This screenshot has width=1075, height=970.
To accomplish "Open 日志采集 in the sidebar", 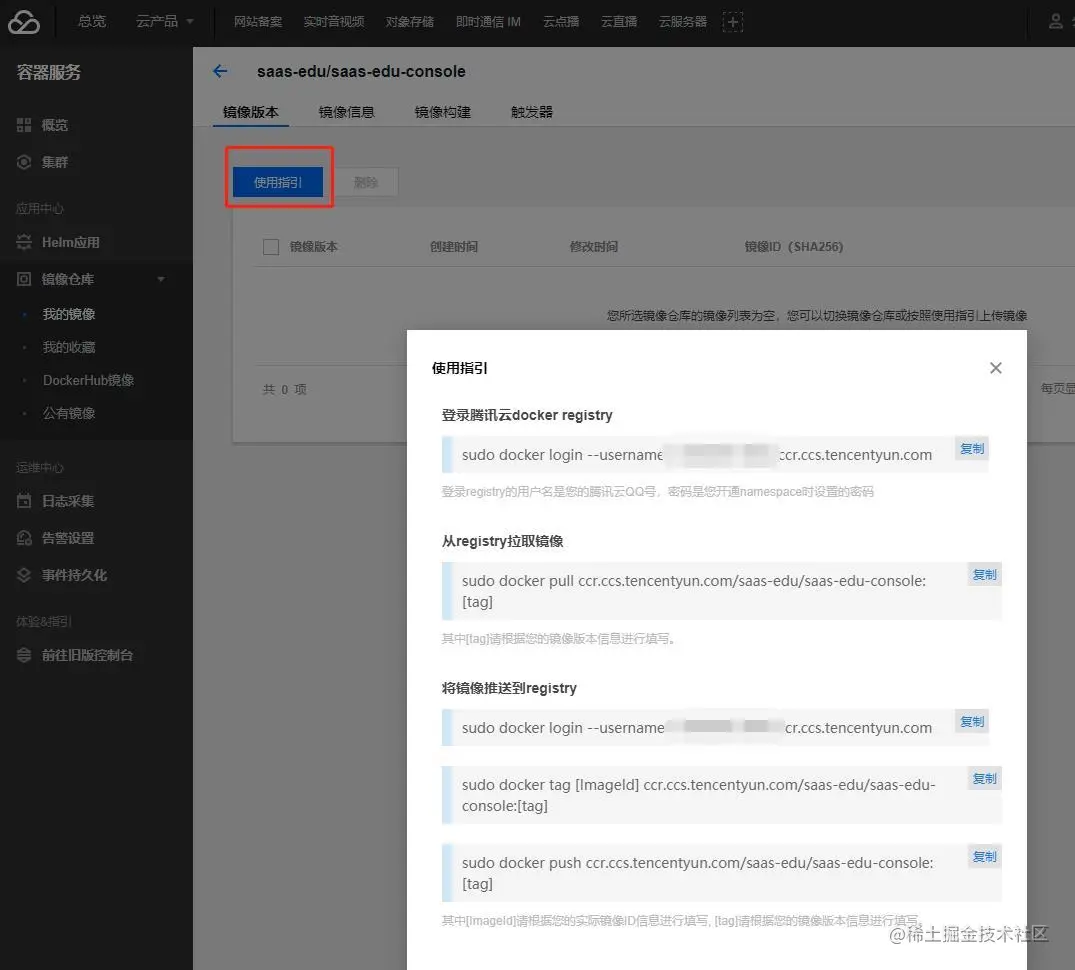I will [68, 501].
